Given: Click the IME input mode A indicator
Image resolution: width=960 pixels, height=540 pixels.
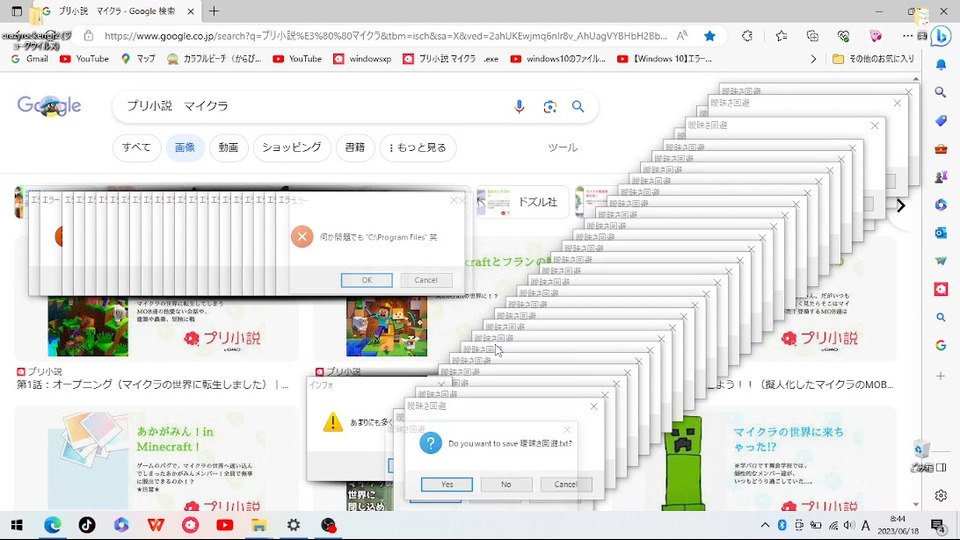Looking at the screenshot, I should (865, 525).
